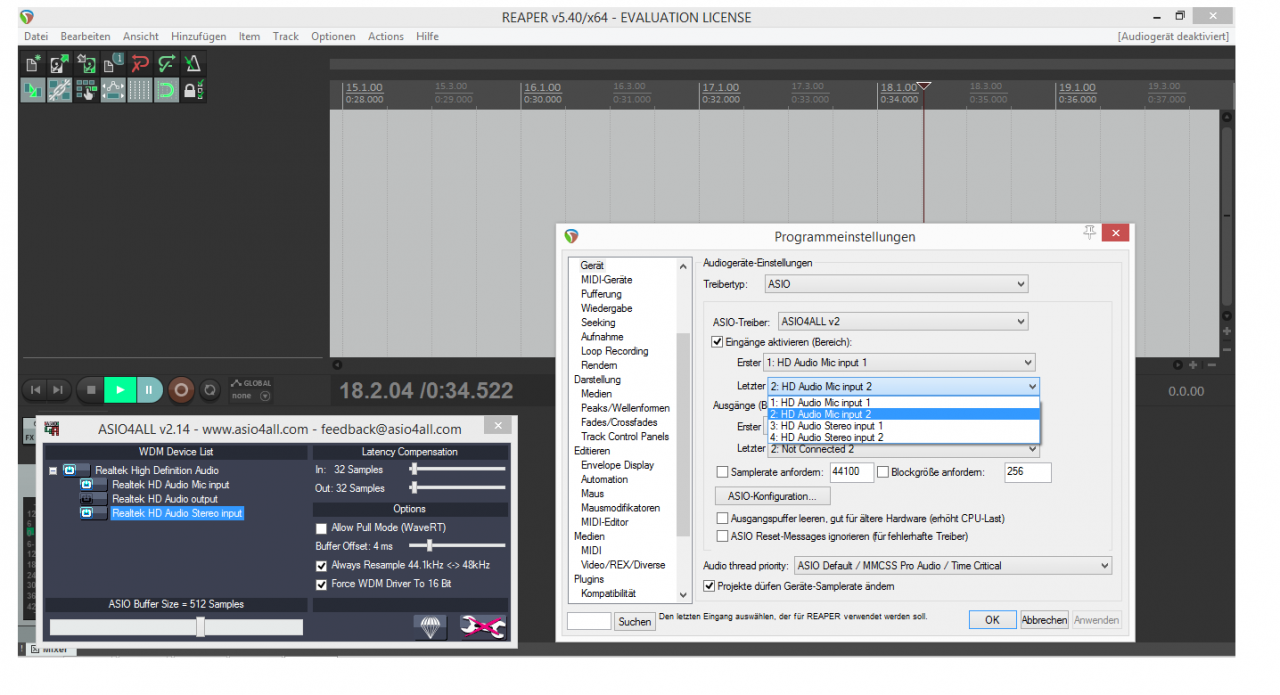1280x695 pixels.
Task: Select MIDI-Geräte in settings tree
Action: click(x=606, y=280)
